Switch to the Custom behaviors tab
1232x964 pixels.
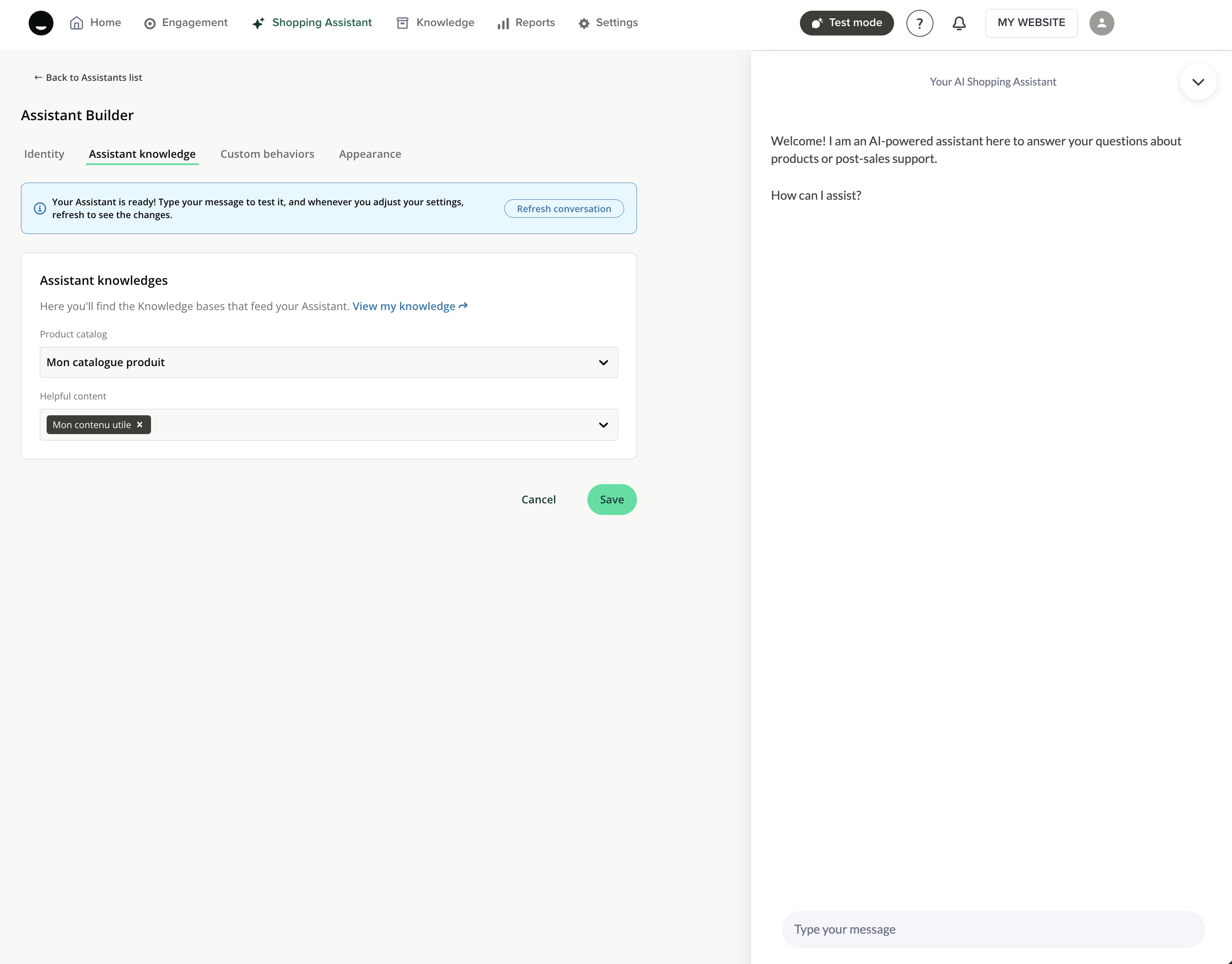pos(267,154)
